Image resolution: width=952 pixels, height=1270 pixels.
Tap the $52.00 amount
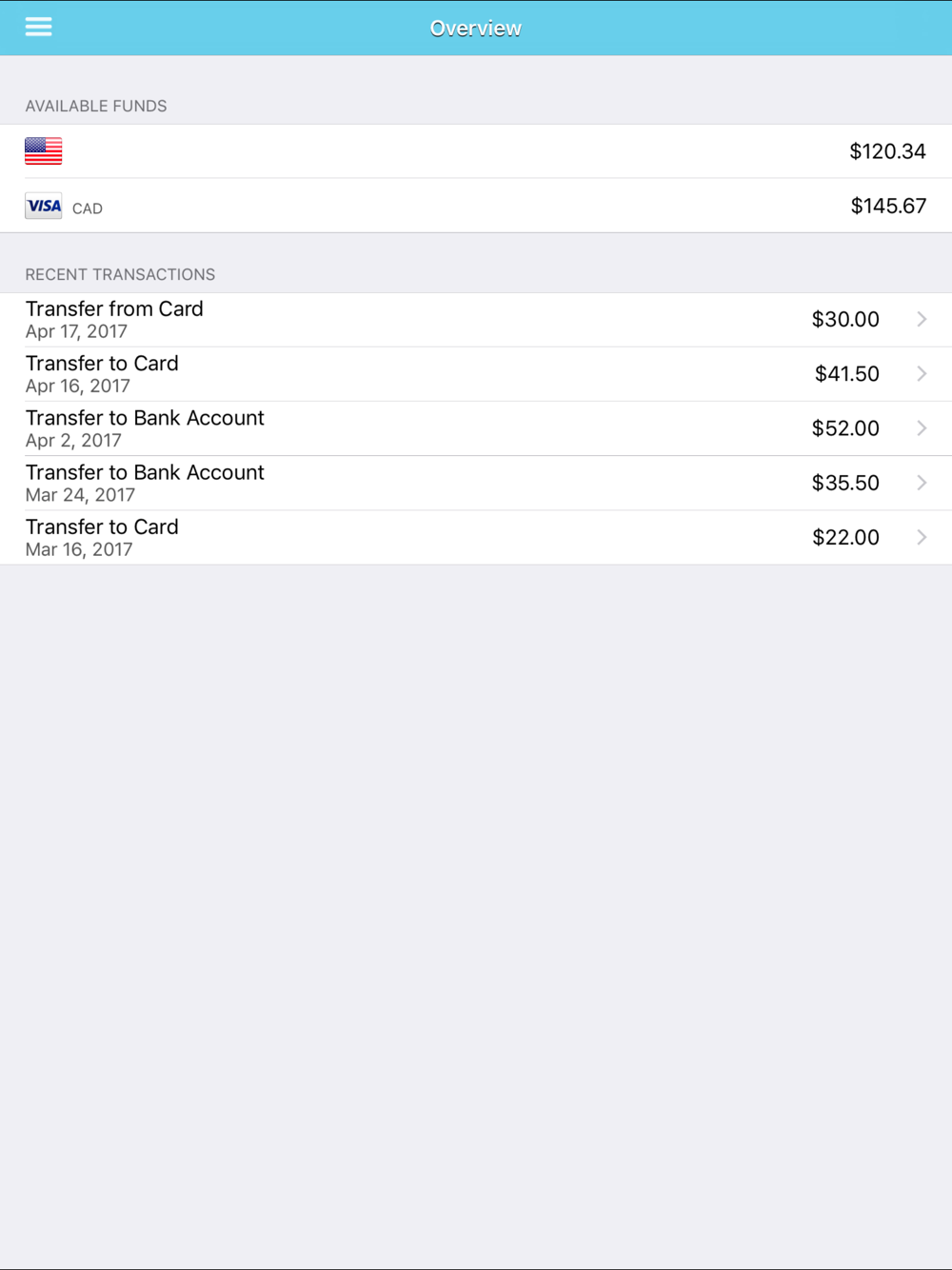845,428
